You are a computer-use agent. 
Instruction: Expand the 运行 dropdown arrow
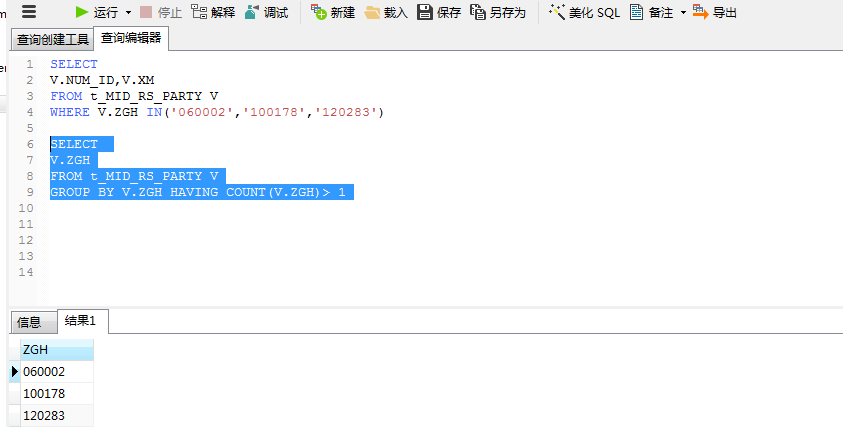coord(128,13)
